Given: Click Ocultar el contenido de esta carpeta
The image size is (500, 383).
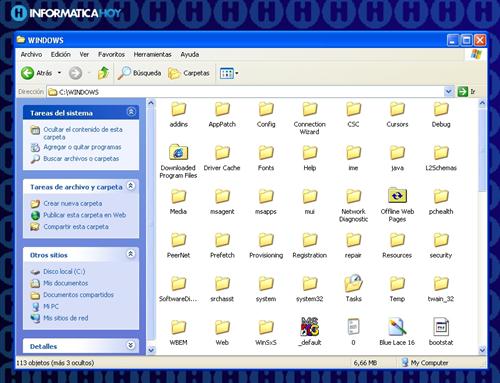Looking at the screenshot, I should pyautogui.click(x=83, y=133).
